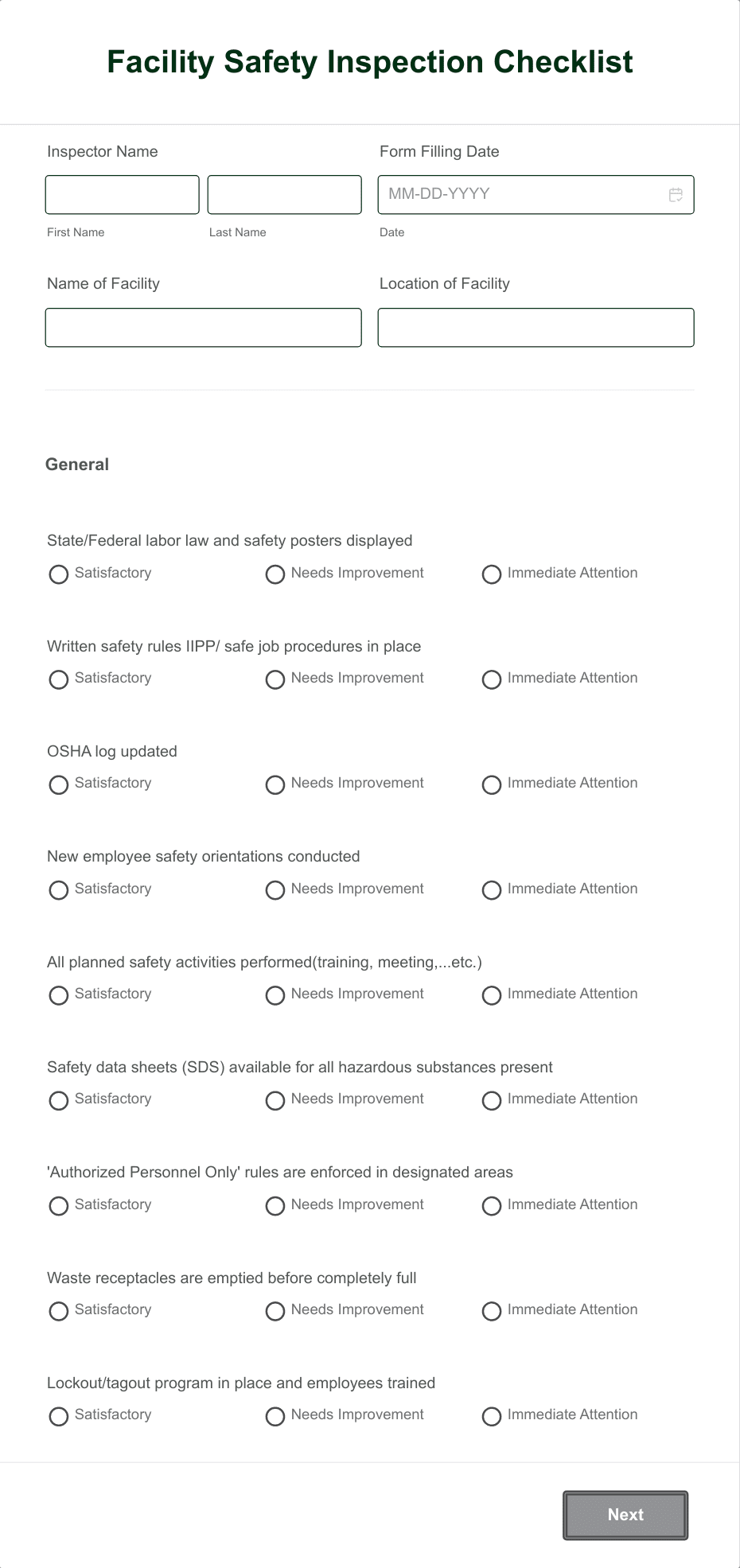
Task: Click the Name of Facility field
Action: (204, 327)
